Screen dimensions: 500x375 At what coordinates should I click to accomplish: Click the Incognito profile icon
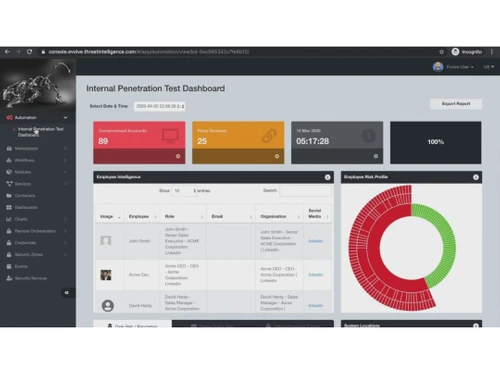pyautogui.click(x=455, y=52)
